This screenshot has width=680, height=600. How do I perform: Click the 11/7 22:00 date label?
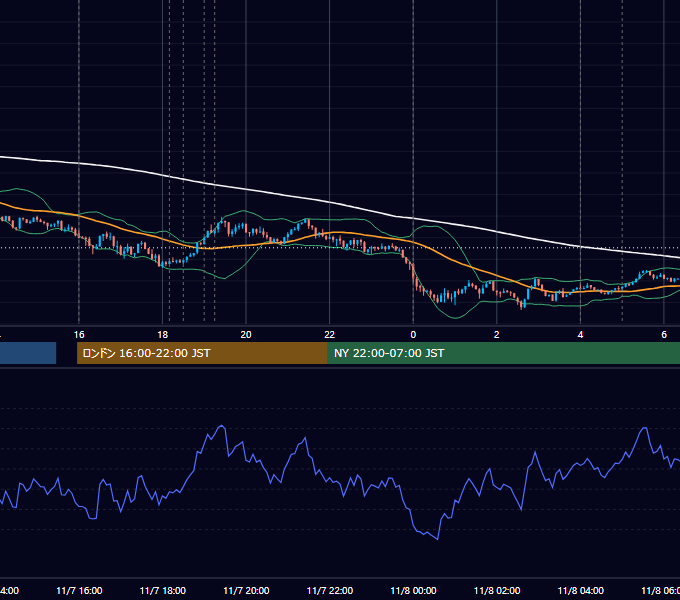click(x=330, y=591)
